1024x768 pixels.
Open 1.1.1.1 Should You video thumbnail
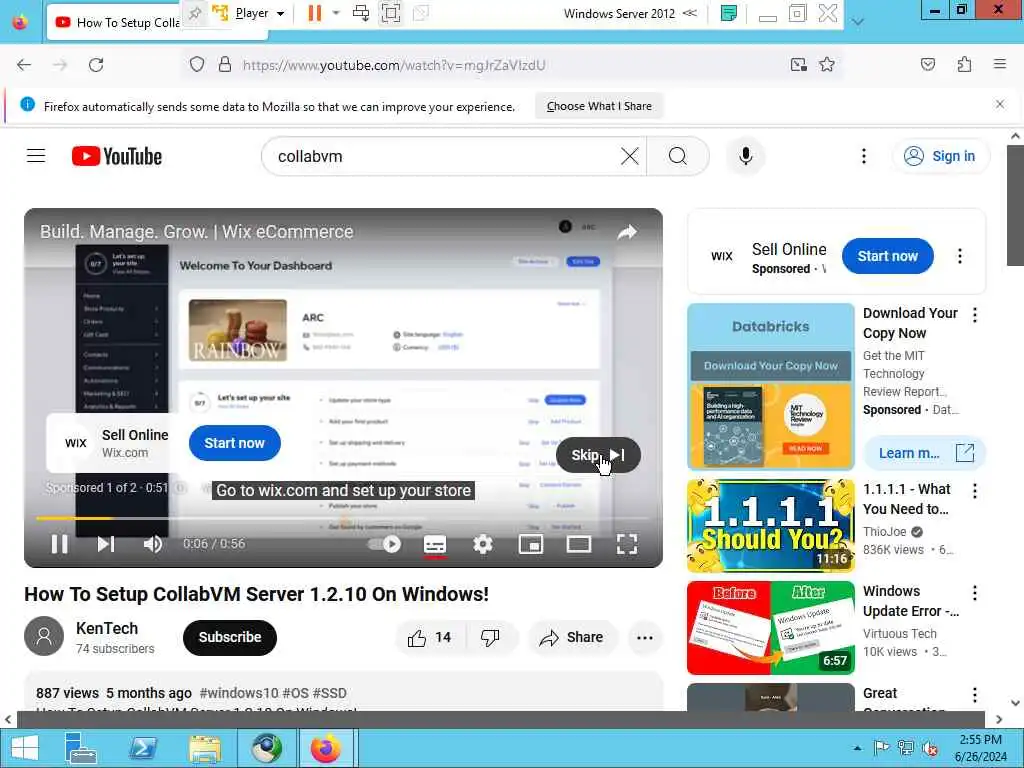coord(771,526)
